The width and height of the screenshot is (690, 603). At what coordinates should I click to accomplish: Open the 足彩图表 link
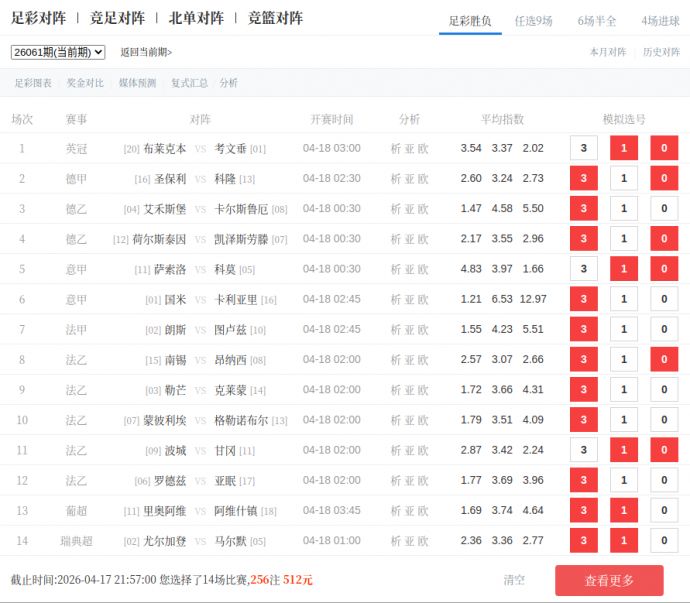click(33, 83)
